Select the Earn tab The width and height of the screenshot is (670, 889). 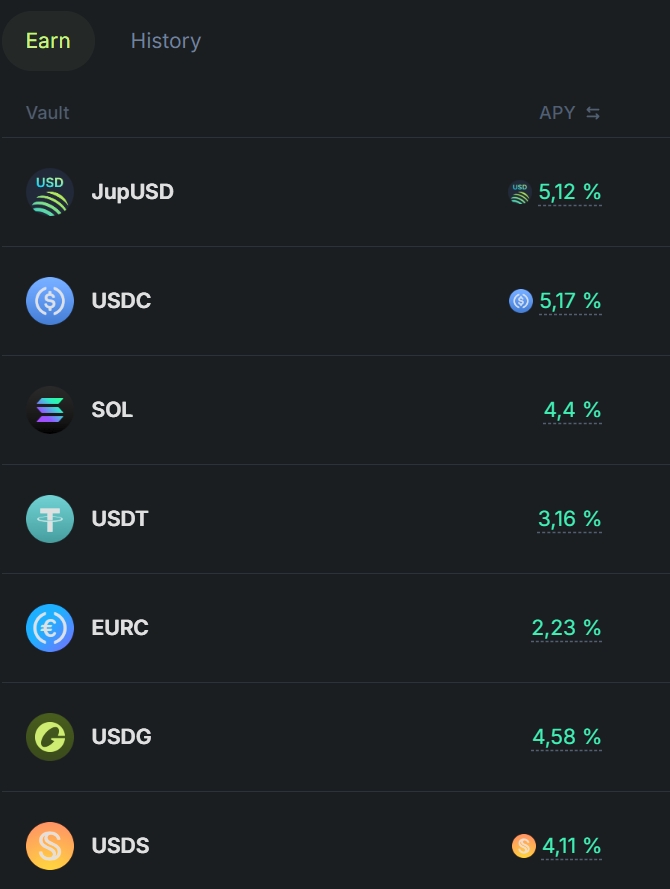point(48,41)
